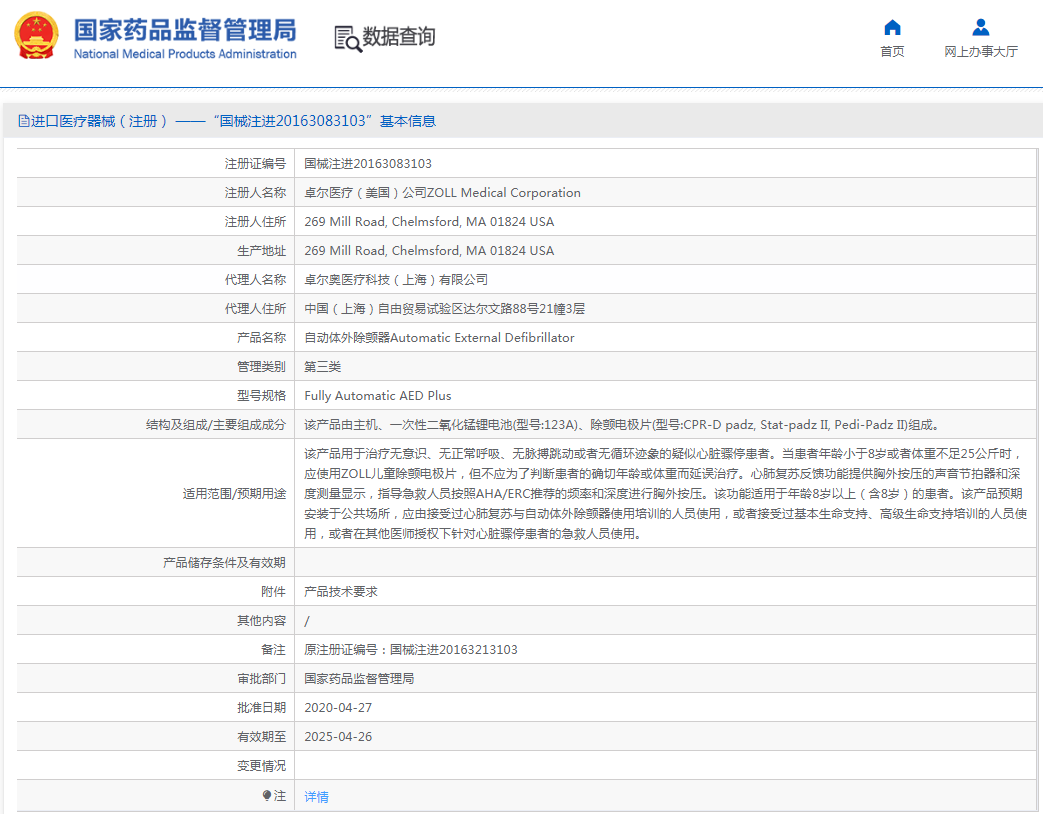Click 卓尔医疗（美国）公司ZOLL Medical Corporation value
The image size is (1043, 814).
tap(442, 193)
